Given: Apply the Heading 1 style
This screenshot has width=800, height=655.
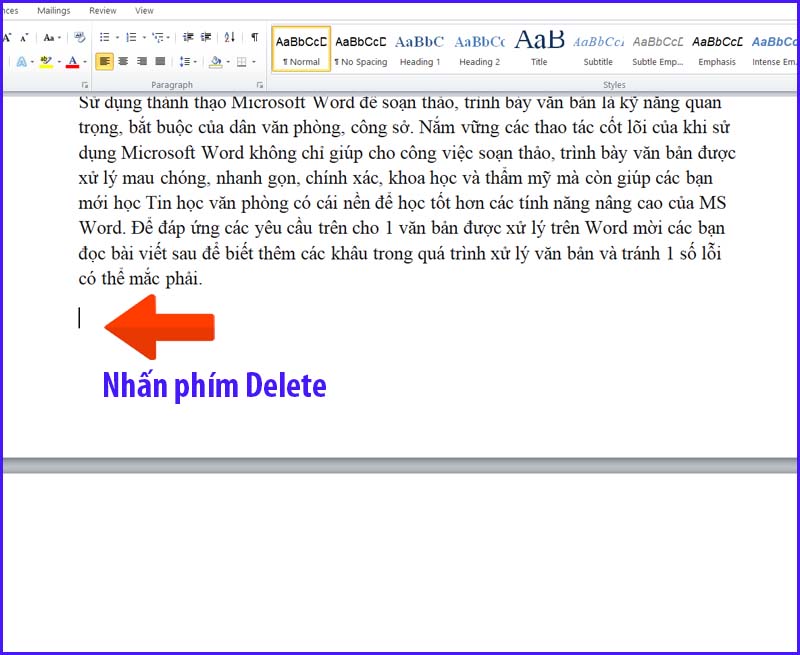Looking at the screenshot, I should [419, 49].
